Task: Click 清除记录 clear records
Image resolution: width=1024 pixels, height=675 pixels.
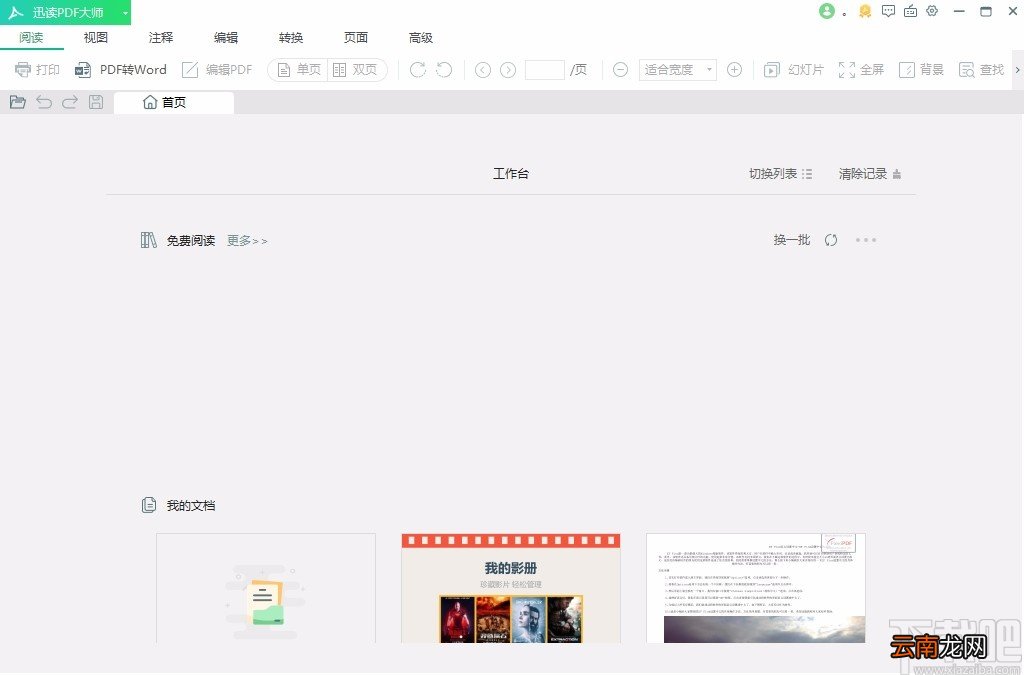Action: point(870,174)
